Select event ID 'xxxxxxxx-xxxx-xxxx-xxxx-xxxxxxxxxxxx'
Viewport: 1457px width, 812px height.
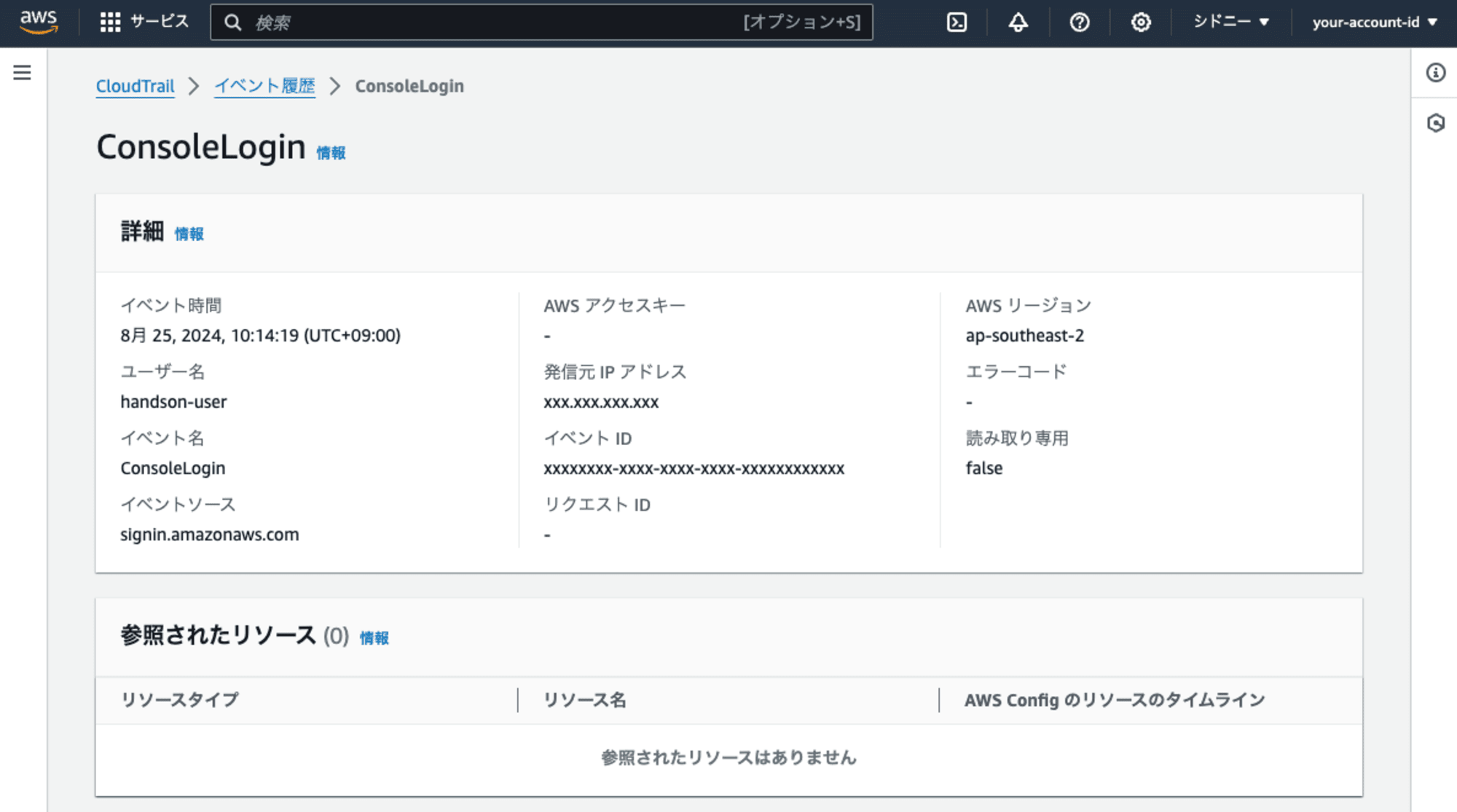click(x=694, y=468)
